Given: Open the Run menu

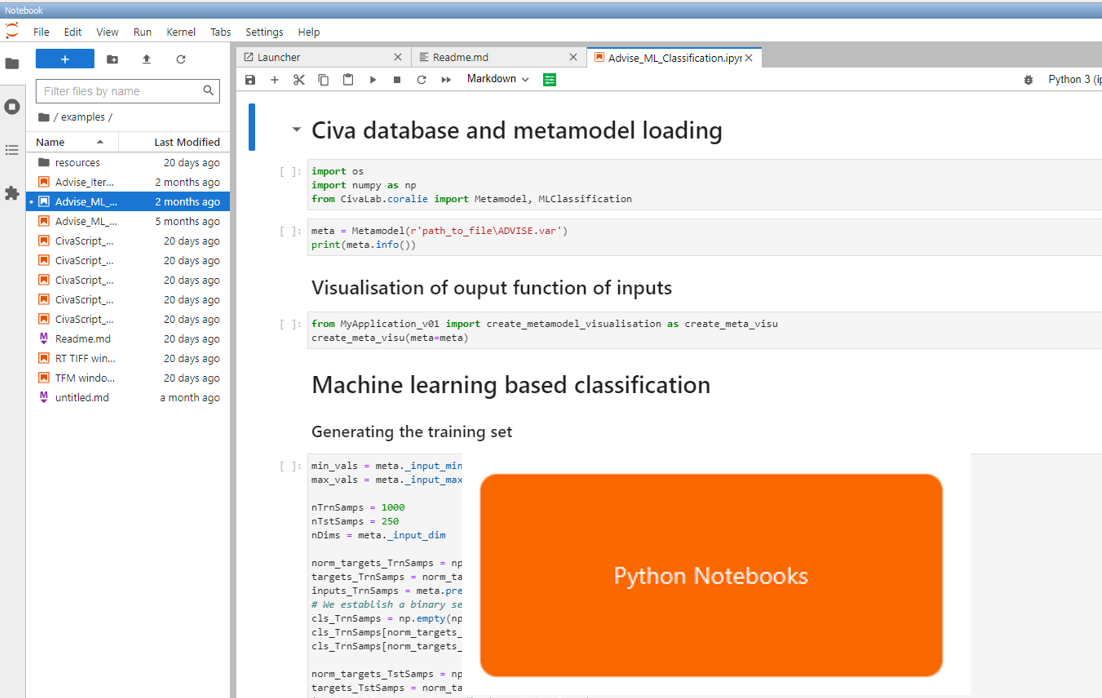Looking at the screenshot, I should tap(142, 32).
